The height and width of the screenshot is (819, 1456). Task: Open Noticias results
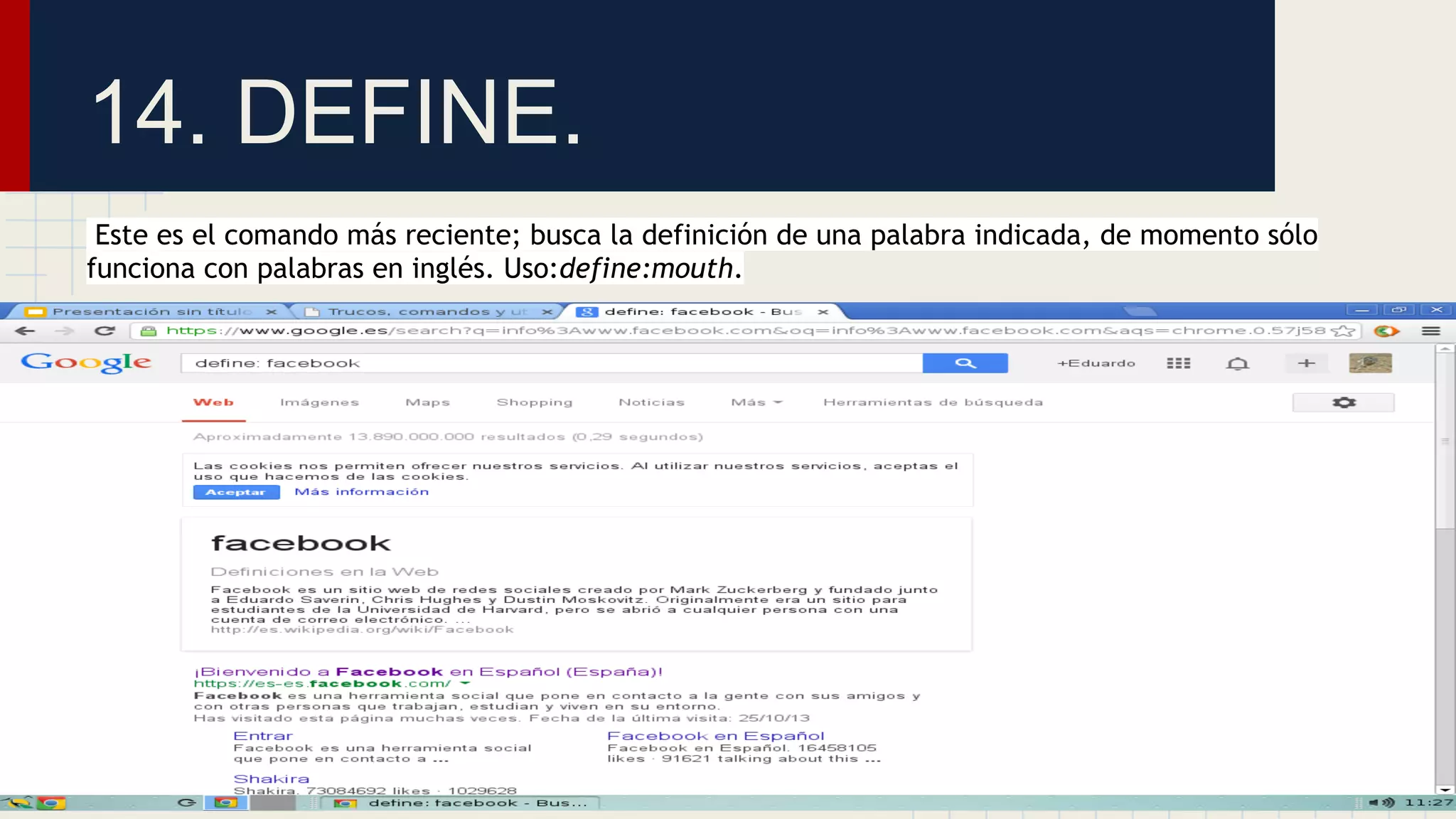coord(651,402)
